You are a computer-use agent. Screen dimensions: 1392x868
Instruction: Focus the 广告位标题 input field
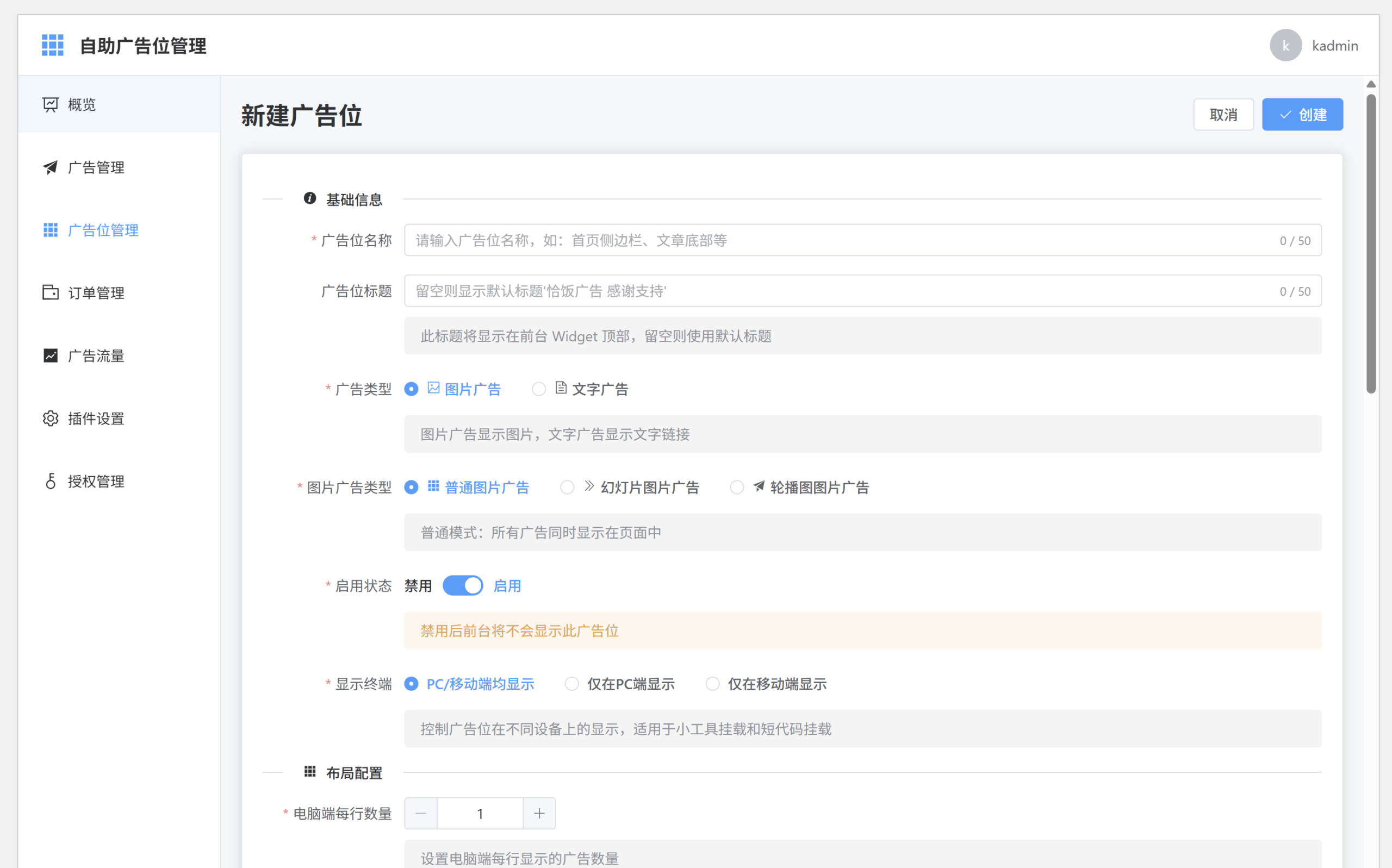(862, 290)
